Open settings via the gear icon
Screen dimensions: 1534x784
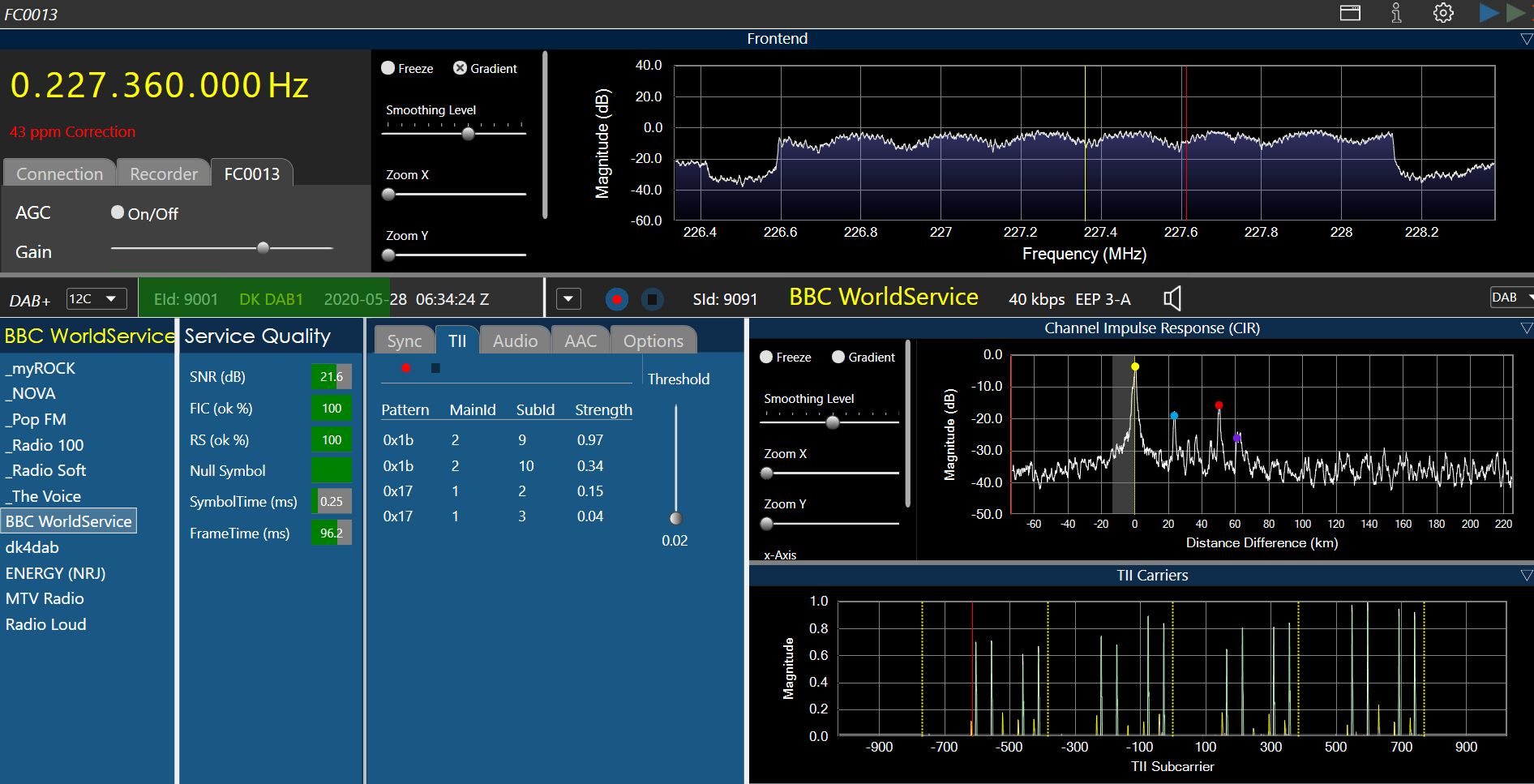tap(1443, 13)
